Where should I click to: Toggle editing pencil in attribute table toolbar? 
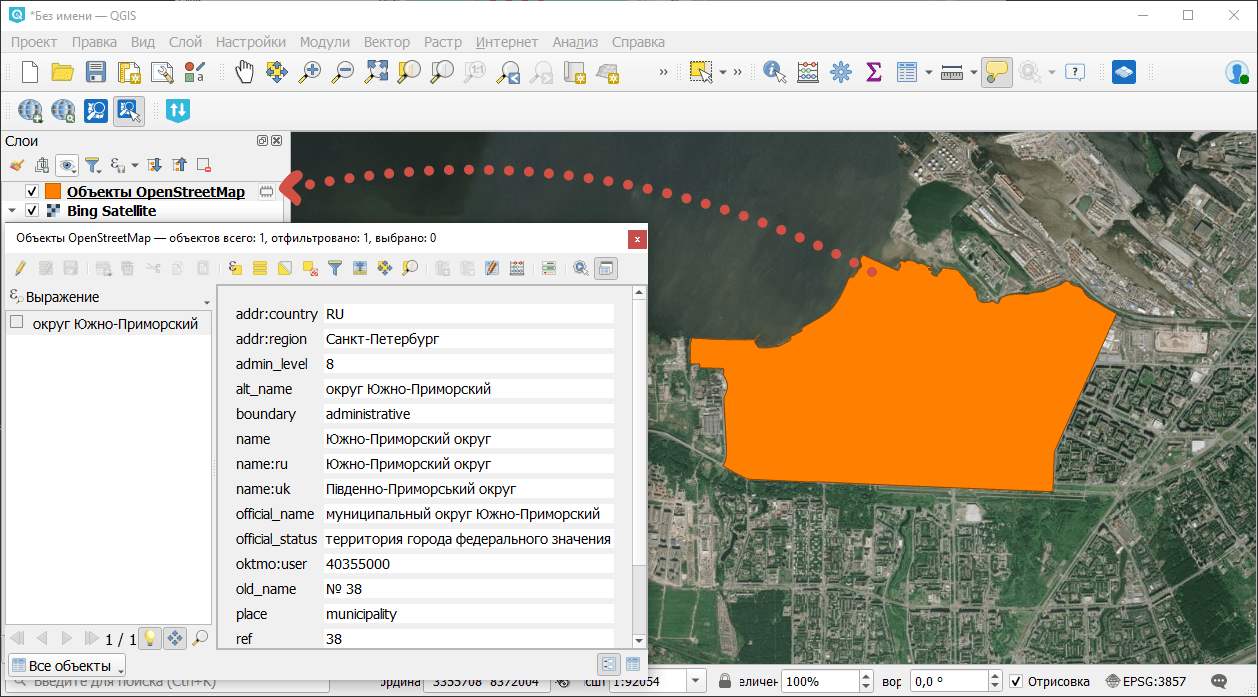click(x=20, y=268)
